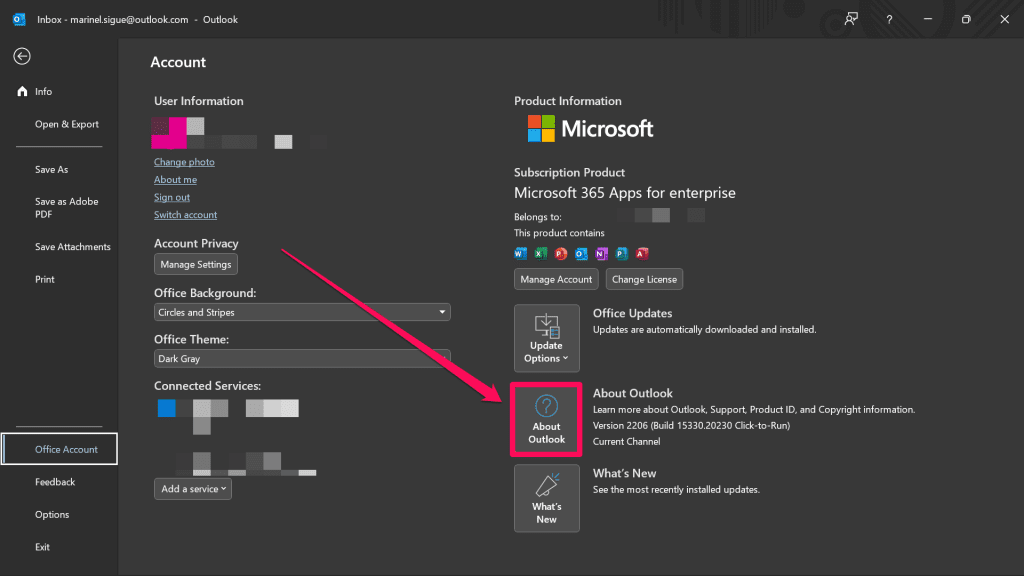Click the Change photo link
Image resolution: width=1024 pixels, height=576 pixels.
pos(184,162)
